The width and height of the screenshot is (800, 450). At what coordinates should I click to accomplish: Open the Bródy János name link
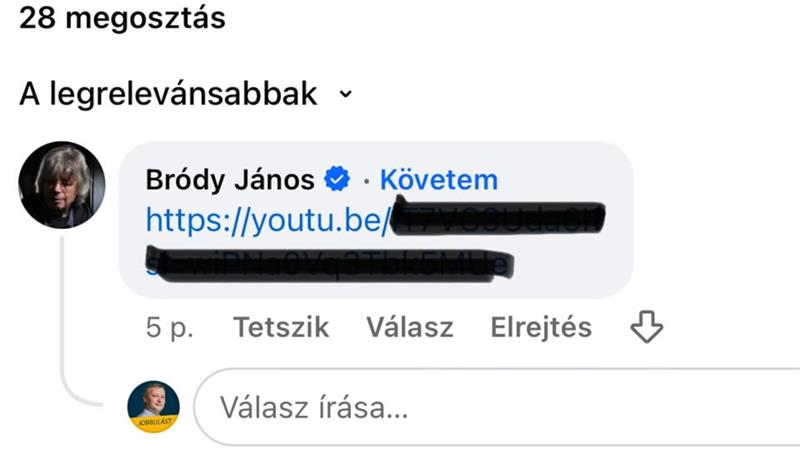[x=230, y=180]
